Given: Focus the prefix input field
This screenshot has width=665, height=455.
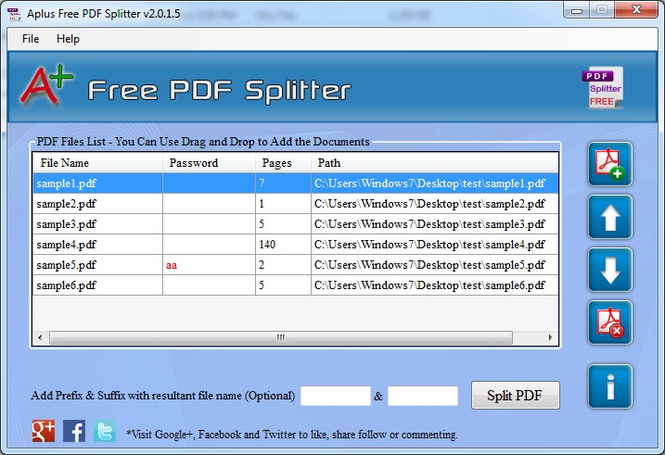Looking at the screenshot, I should pyautogui.click(x=335, y=396).
